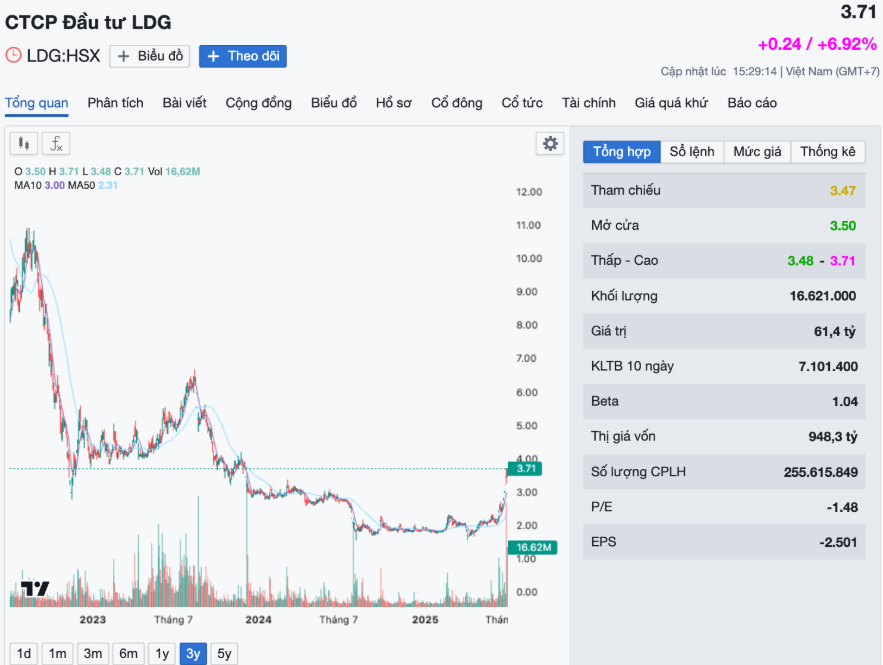
Task: Open the Báo cáo tab
Action: 752,103
